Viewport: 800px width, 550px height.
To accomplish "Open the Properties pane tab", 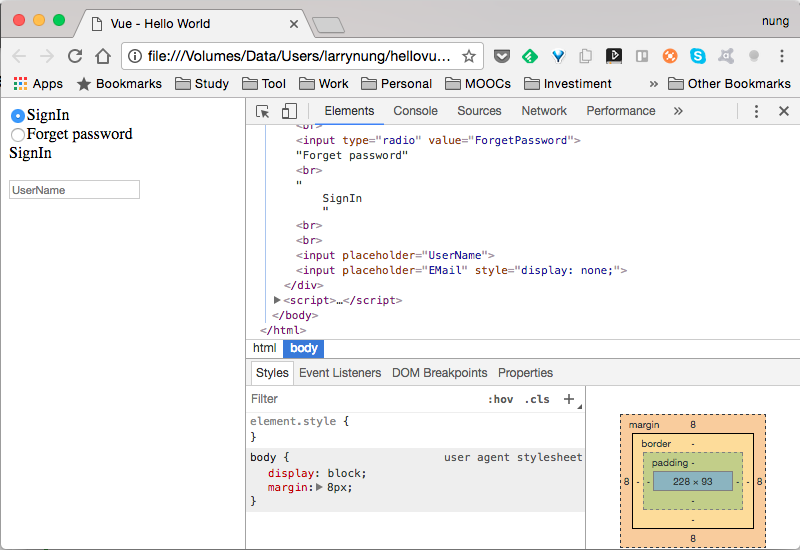I will pos(525,373).
